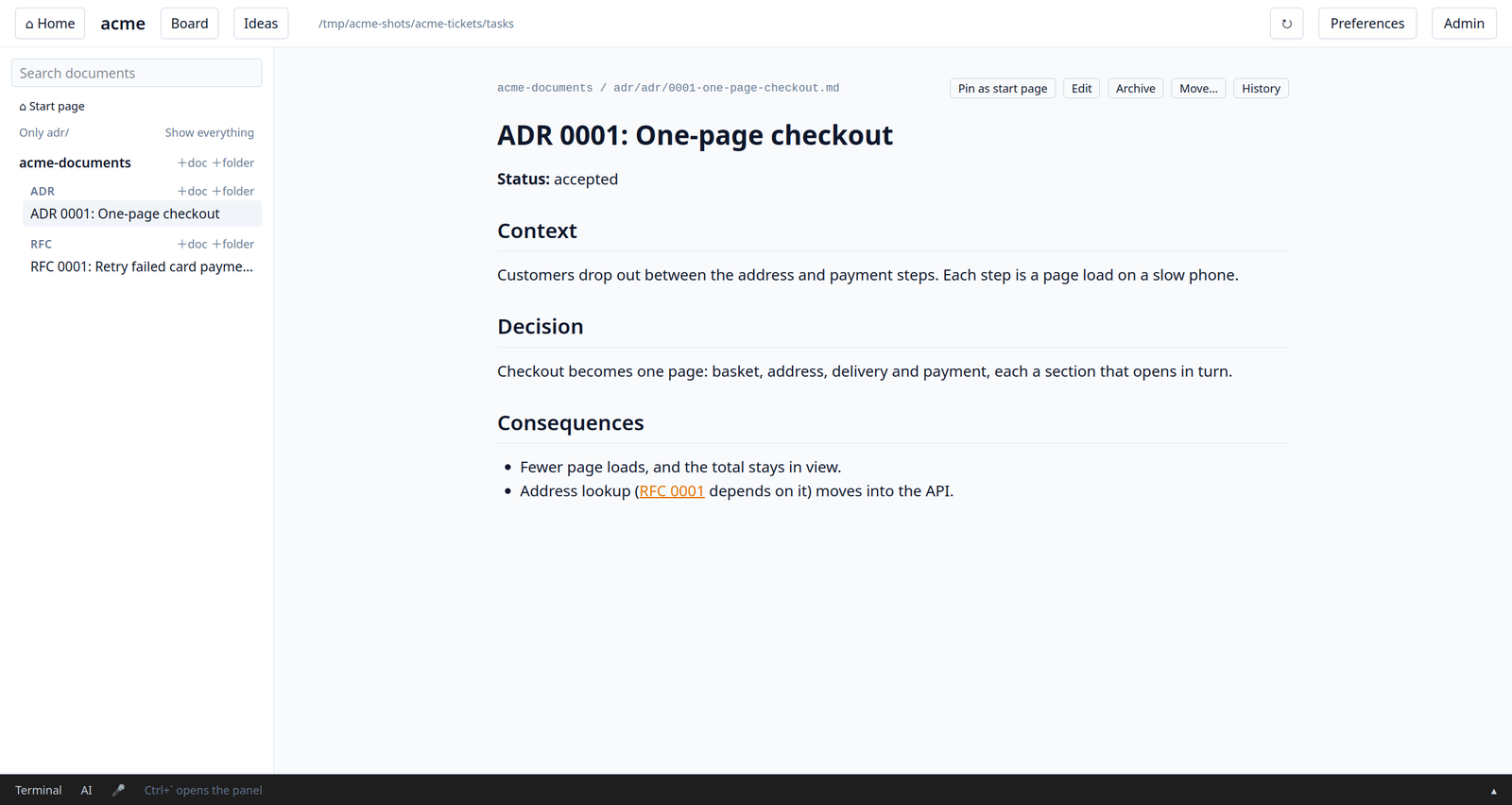Image resolution: width=1512 pixels, height=805 pixels.
Task: Follow the RFC 0001 link in Consequences
Action: click(x=672, y=491)
